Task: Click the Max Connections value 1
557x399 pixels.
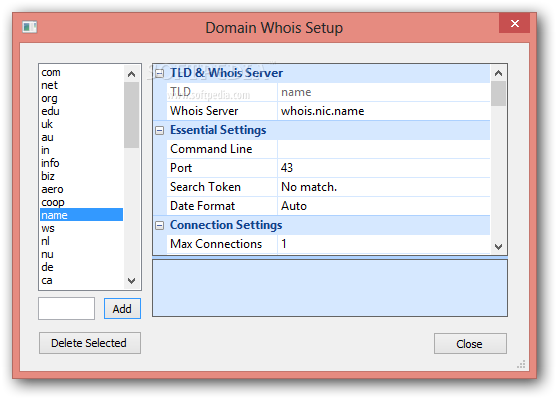Action: point(384,244)
